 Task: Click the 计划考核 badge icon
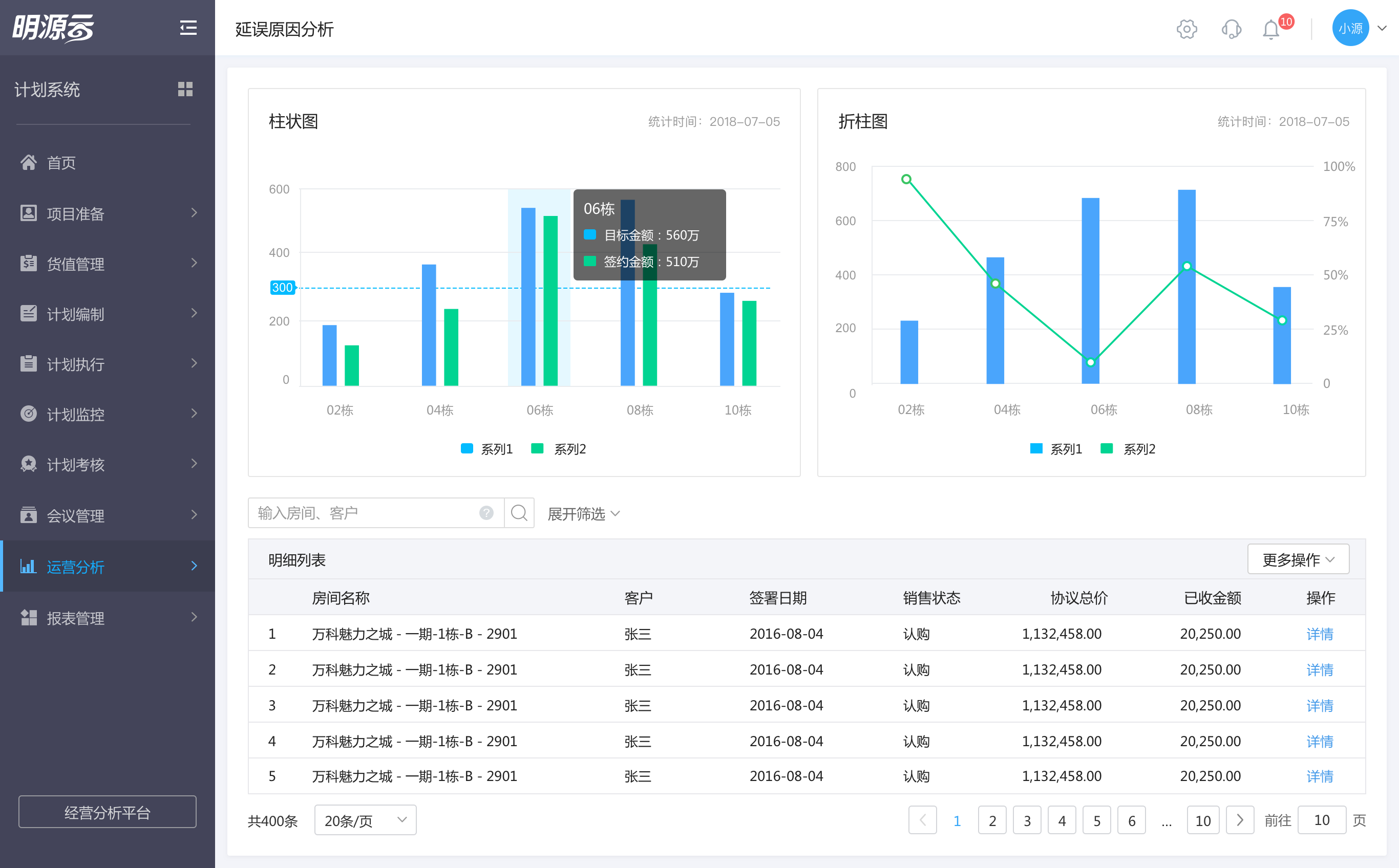tap(28, 464)
